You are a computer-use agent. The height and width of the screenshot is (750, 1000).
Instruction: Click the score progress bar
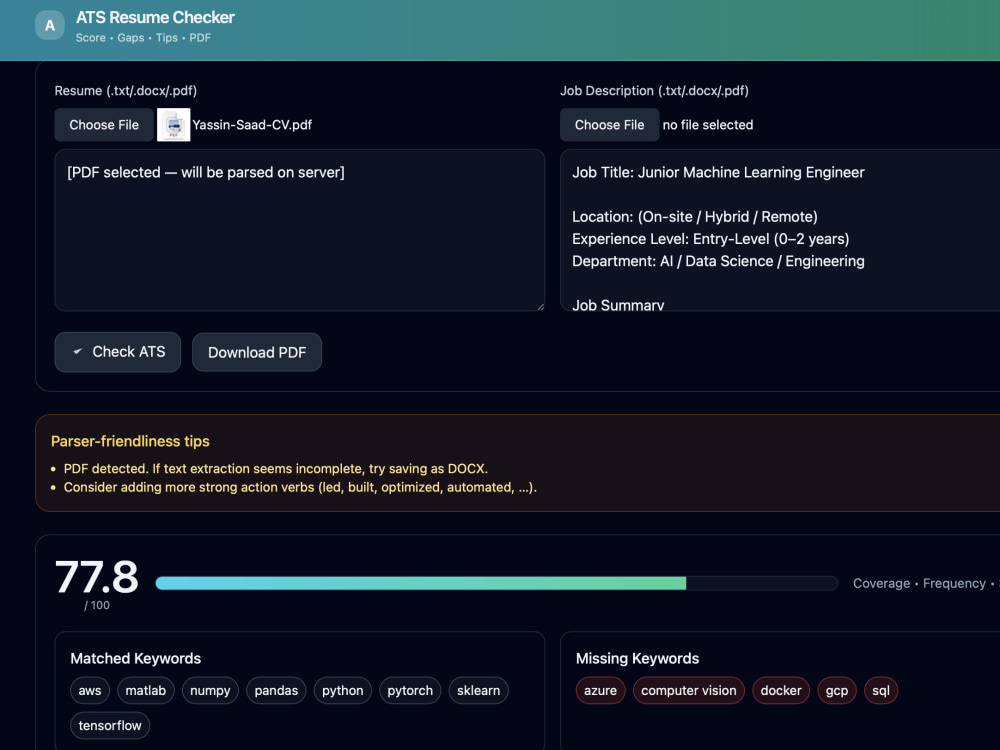click(496, 583)
